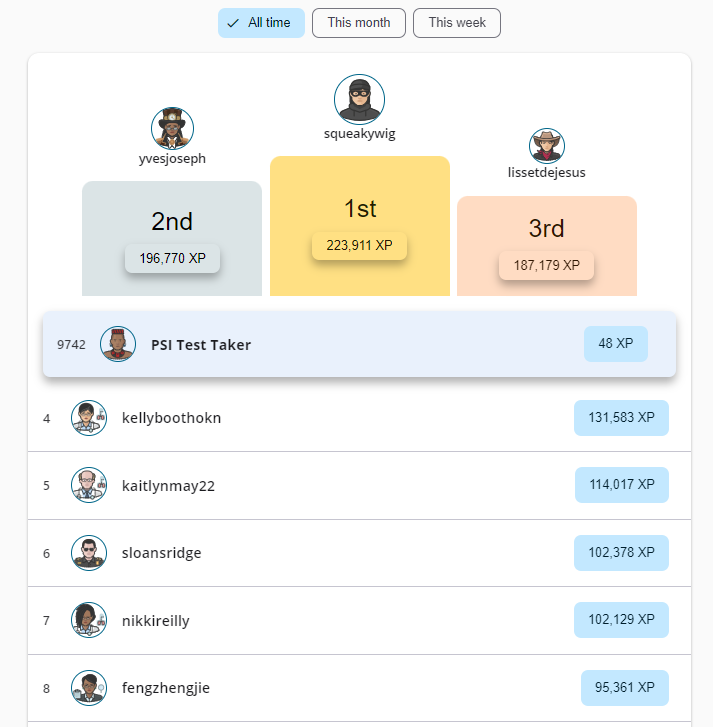
Task: Click the 131,583 XP badge
Action: click(x=621, y=418)
